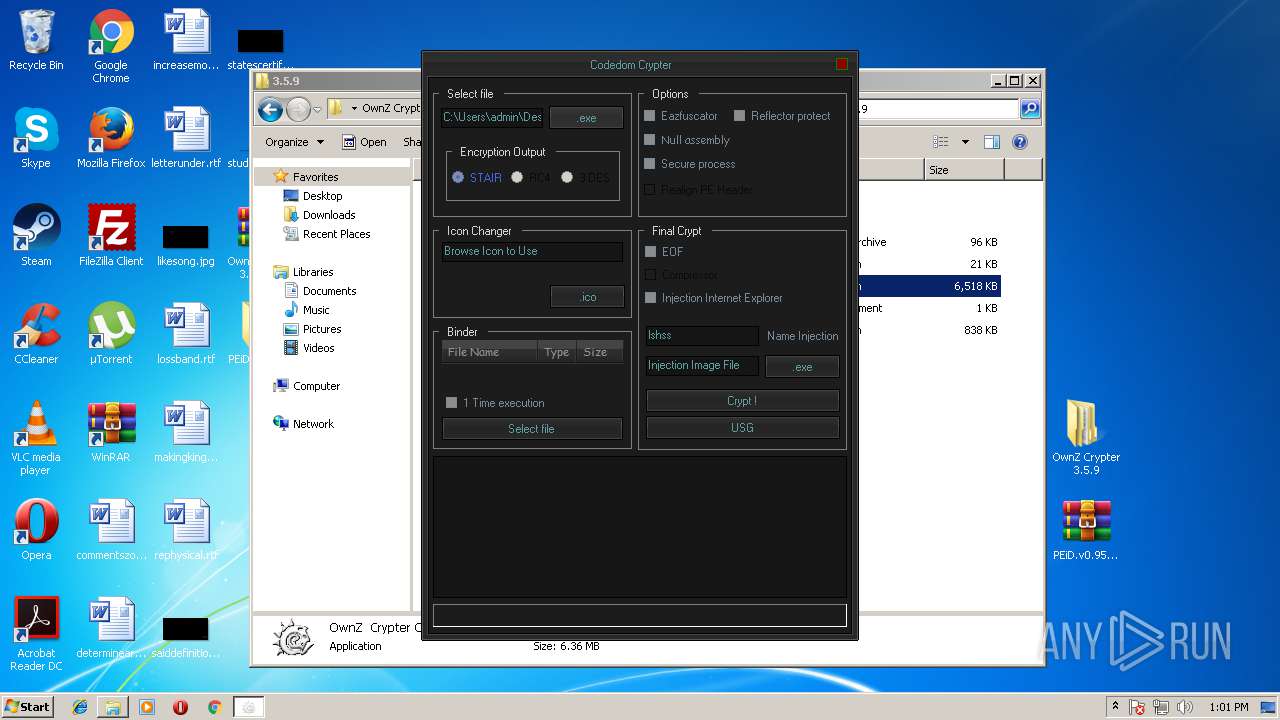Open the Organize dropdown in Explorer
The image size is (1280, 720).
pyautogui.click(x=294, y=142)
